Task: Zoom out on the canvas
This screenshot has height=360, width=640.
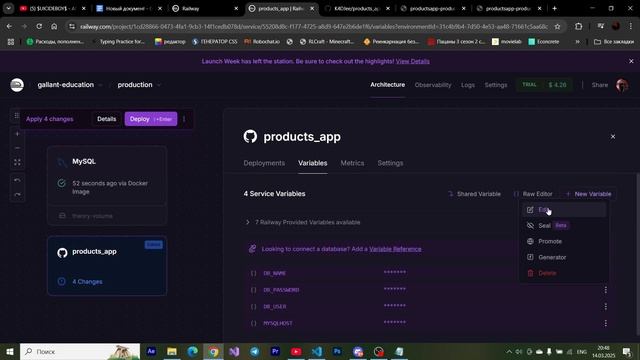Action: (17, 148)
